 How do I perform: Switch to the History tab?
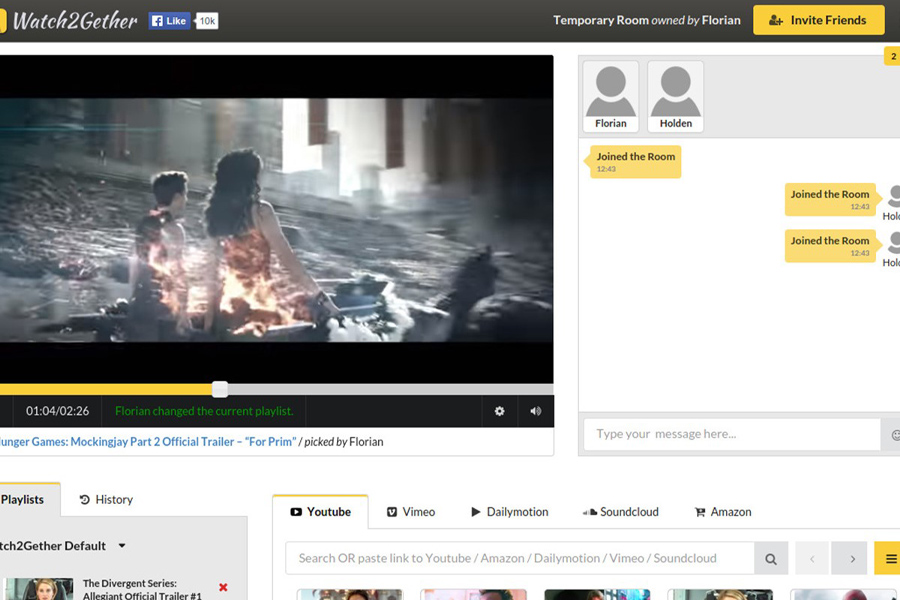click(106, 500)
